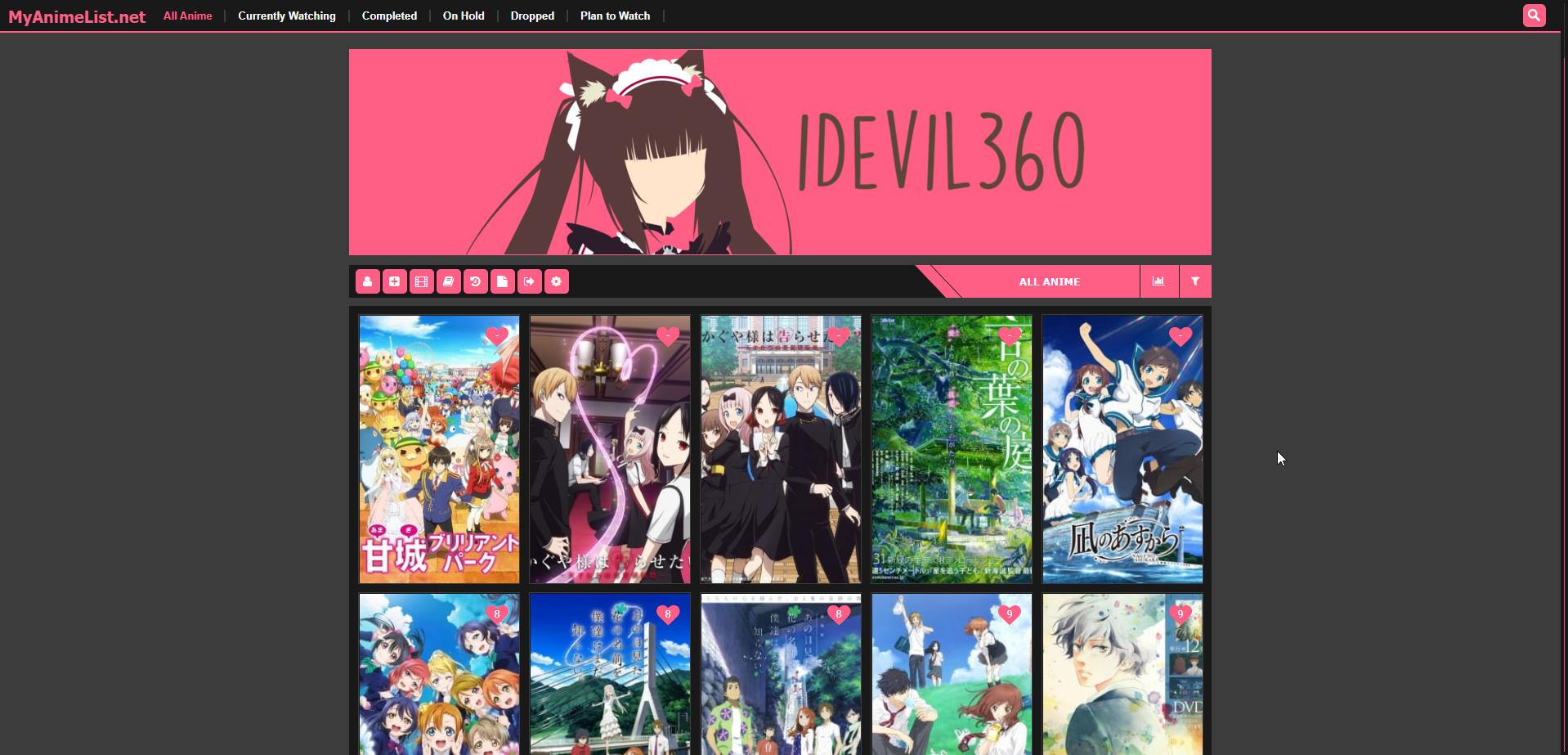Click the MyAnimeList.net logo link

[x=77, y=16]
